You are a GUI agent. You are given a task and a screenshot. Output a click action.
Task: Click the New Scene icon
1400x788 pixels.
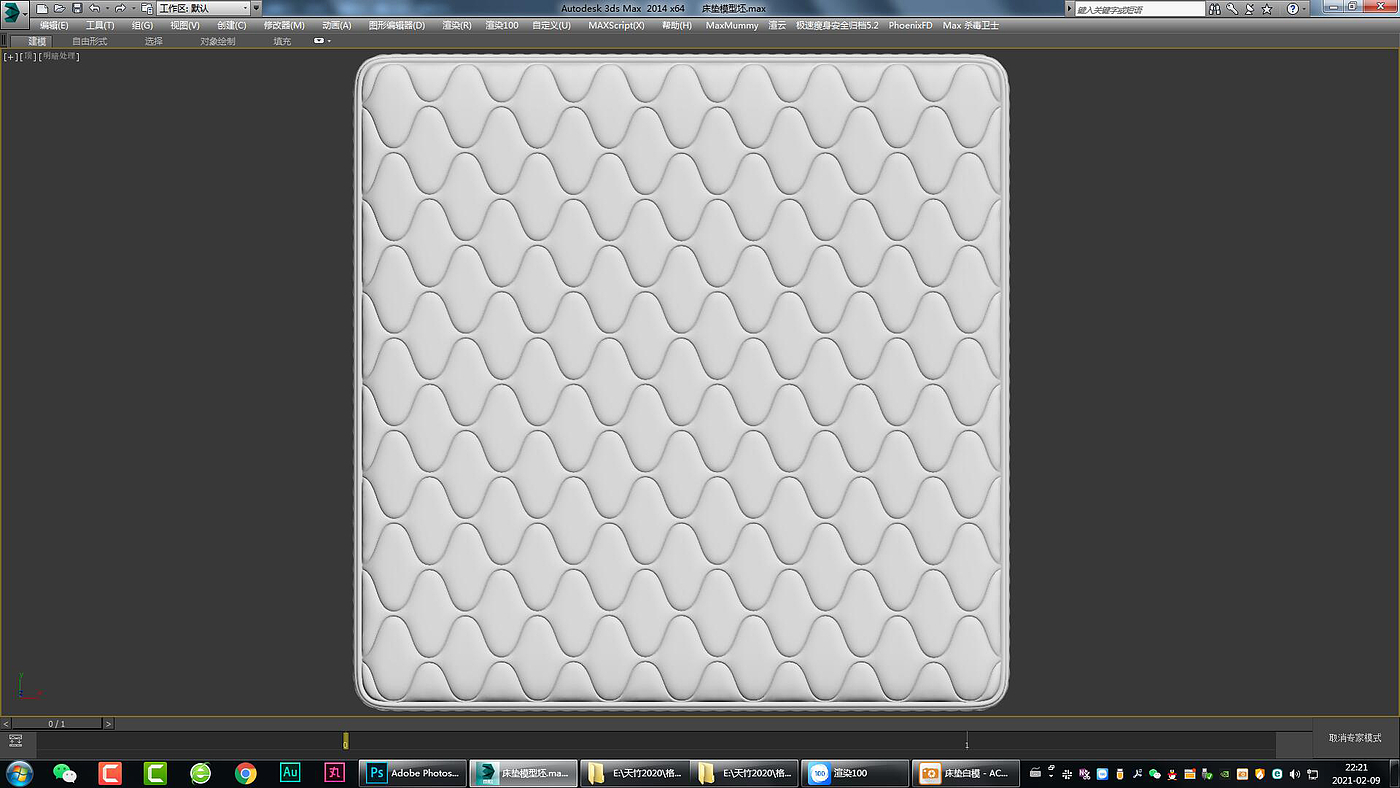click(42, 8)
